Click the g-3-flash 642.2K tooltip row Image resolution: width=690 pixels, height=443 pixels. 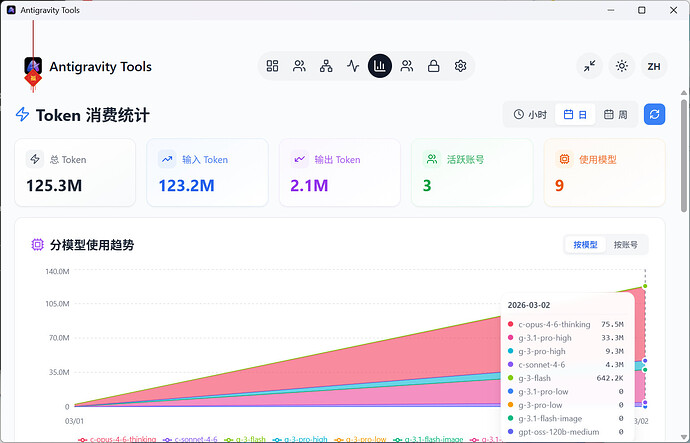point(566,378)
